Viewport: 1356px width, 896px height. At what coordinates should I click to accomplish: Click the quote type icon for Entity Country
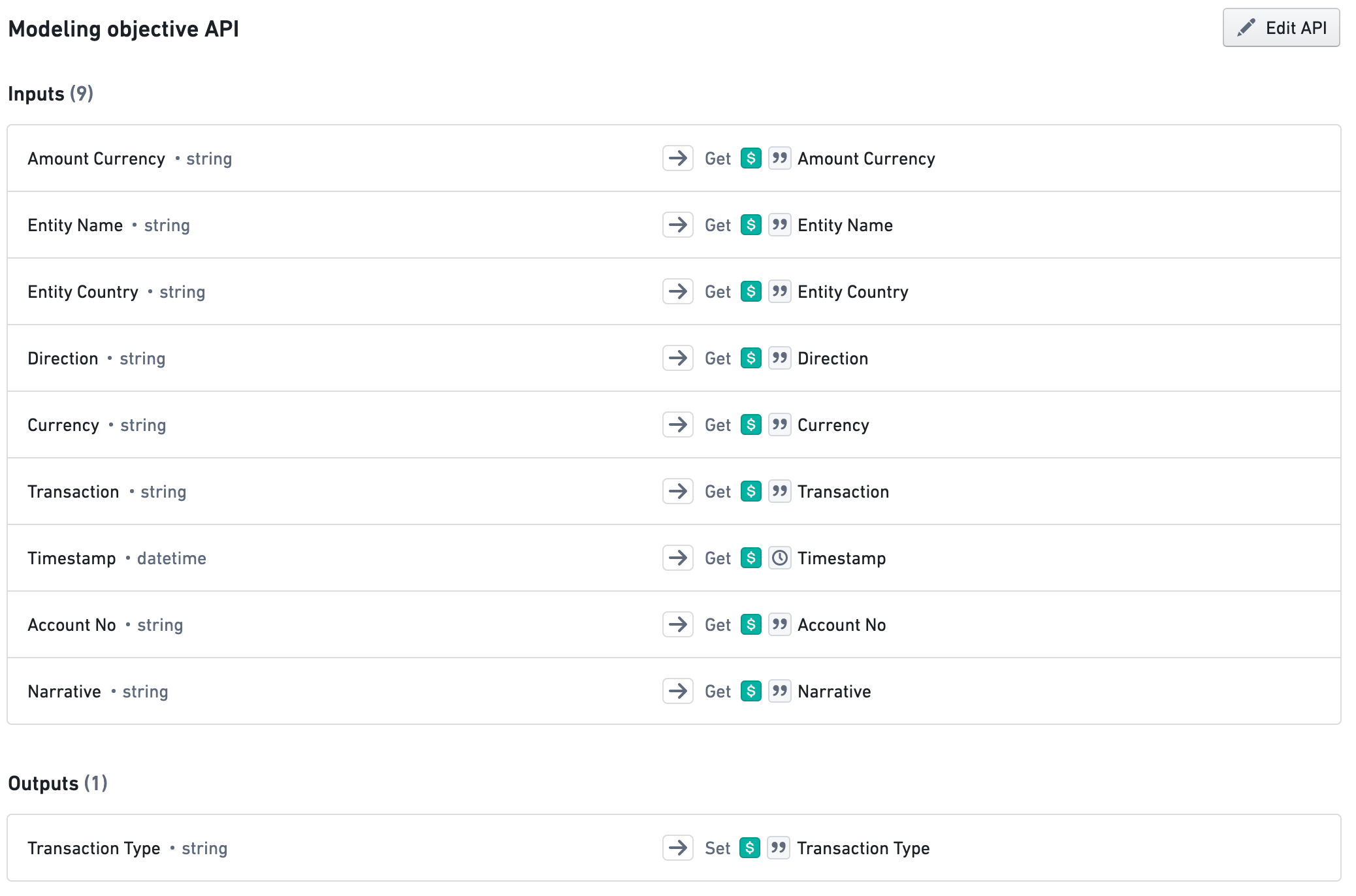pyautogui.click(x=779, y=291)
